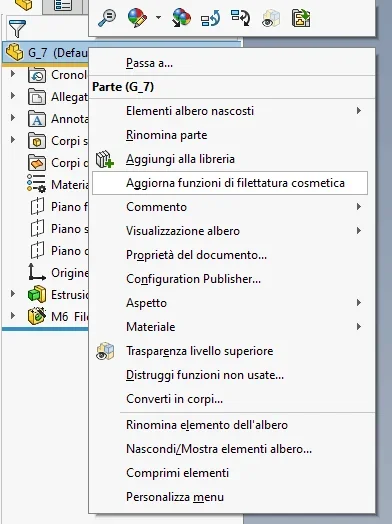Viewport: 392px width, 524px height.
Task: Click the Cronologia history folder icon
Action: 37,75
